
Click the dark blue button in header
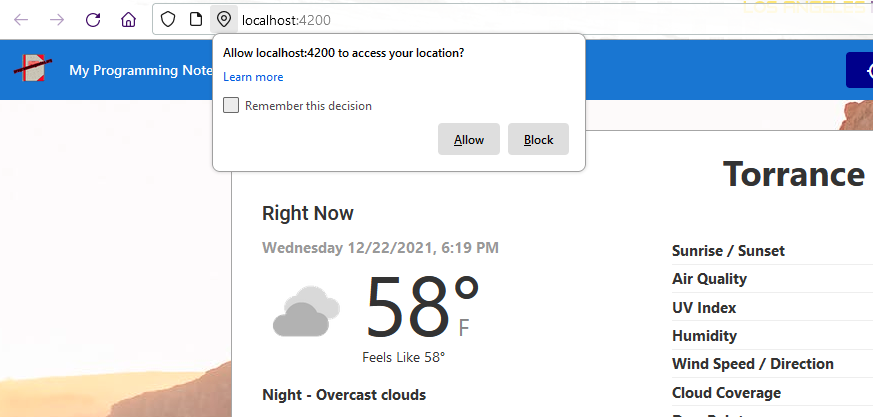tap(859, 70)
